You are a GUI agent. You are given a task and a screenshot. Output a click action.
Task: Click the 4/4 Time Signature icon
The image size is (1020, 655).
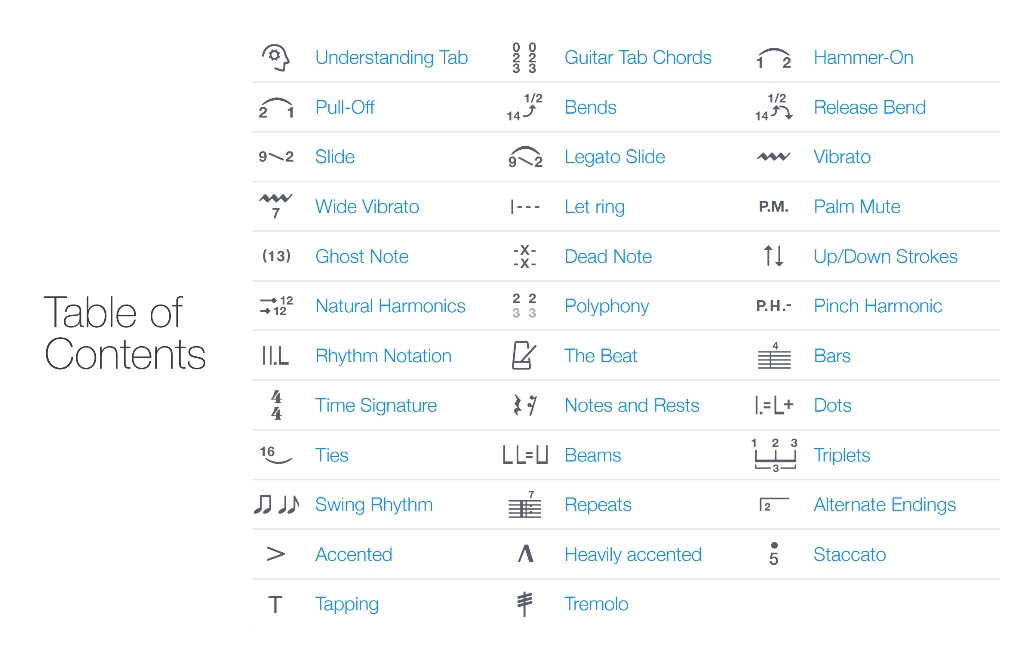(x=276, y=405)
